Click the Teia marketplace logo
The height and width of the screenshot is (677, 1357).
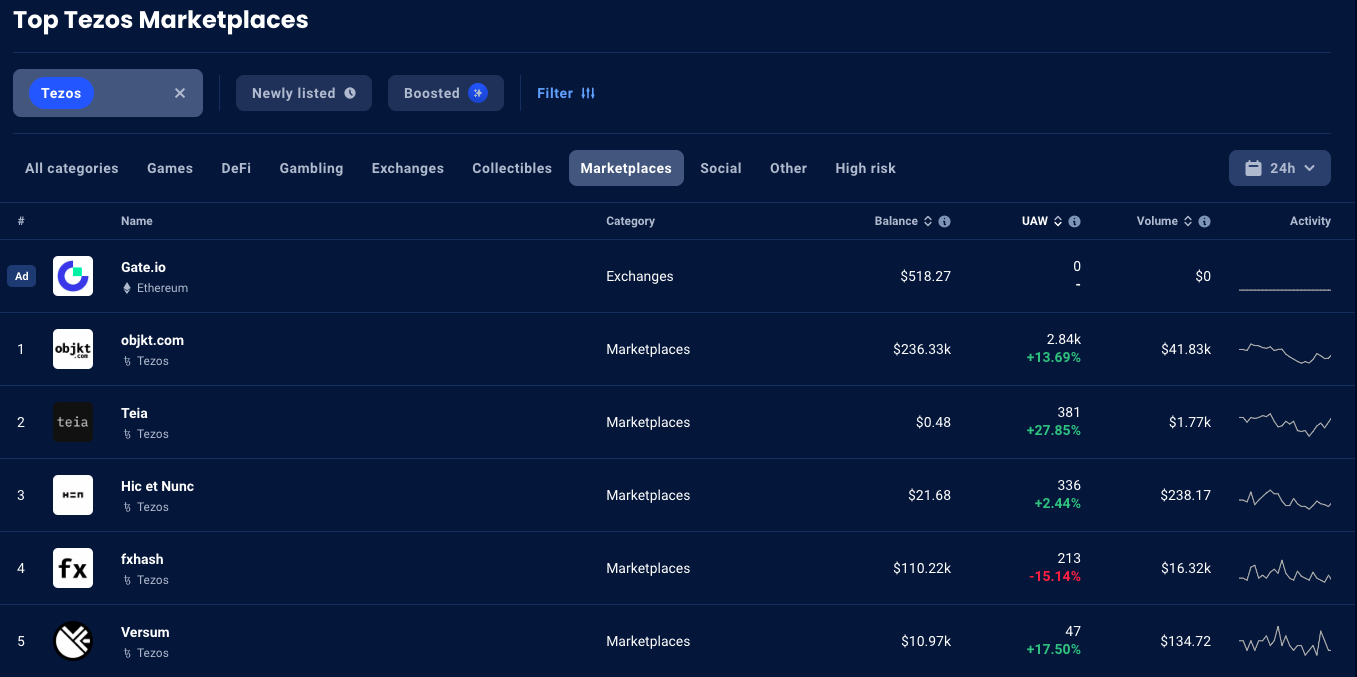73,422
